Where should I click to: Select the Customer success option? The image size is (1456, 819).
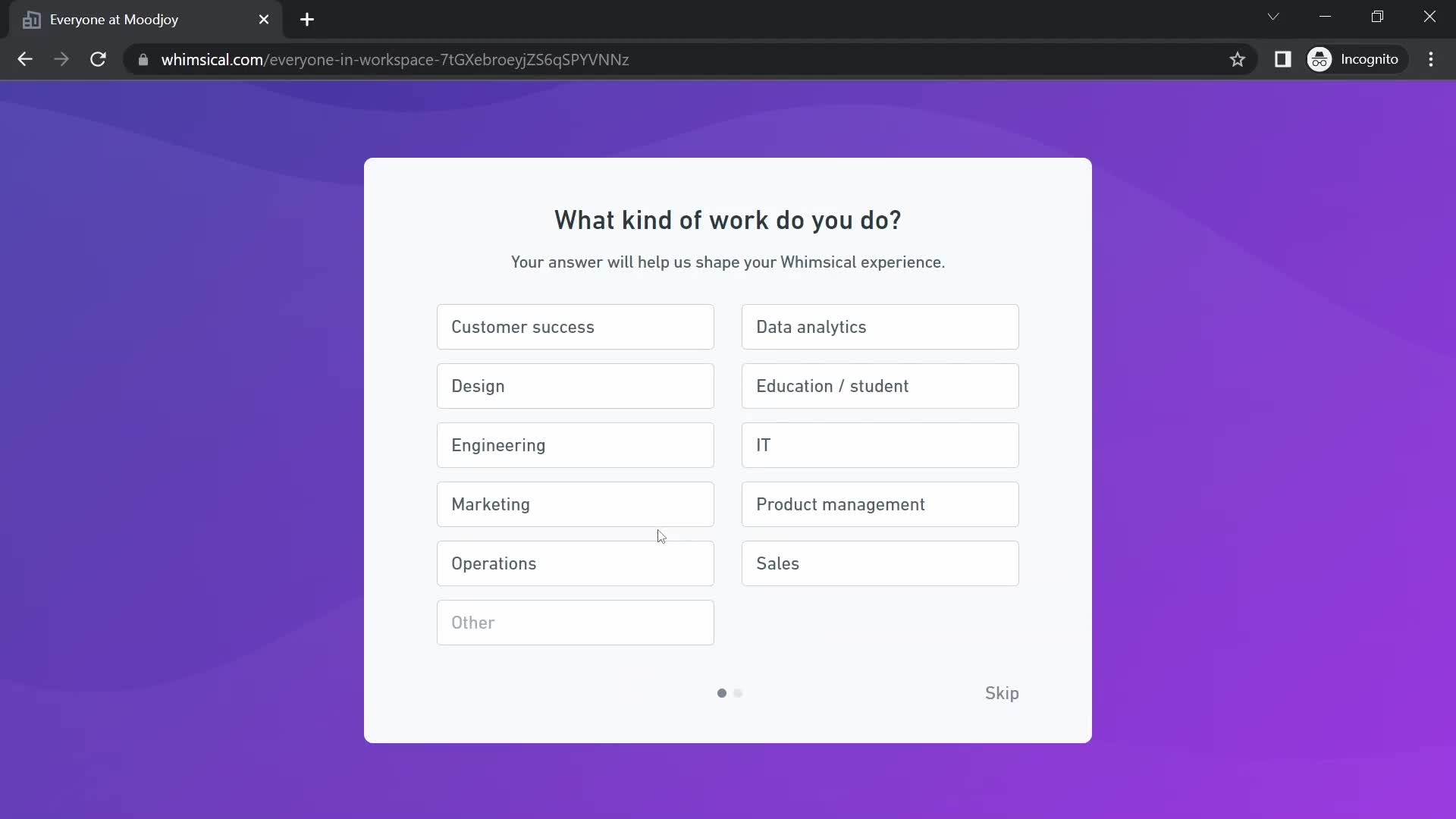point(575,326)
